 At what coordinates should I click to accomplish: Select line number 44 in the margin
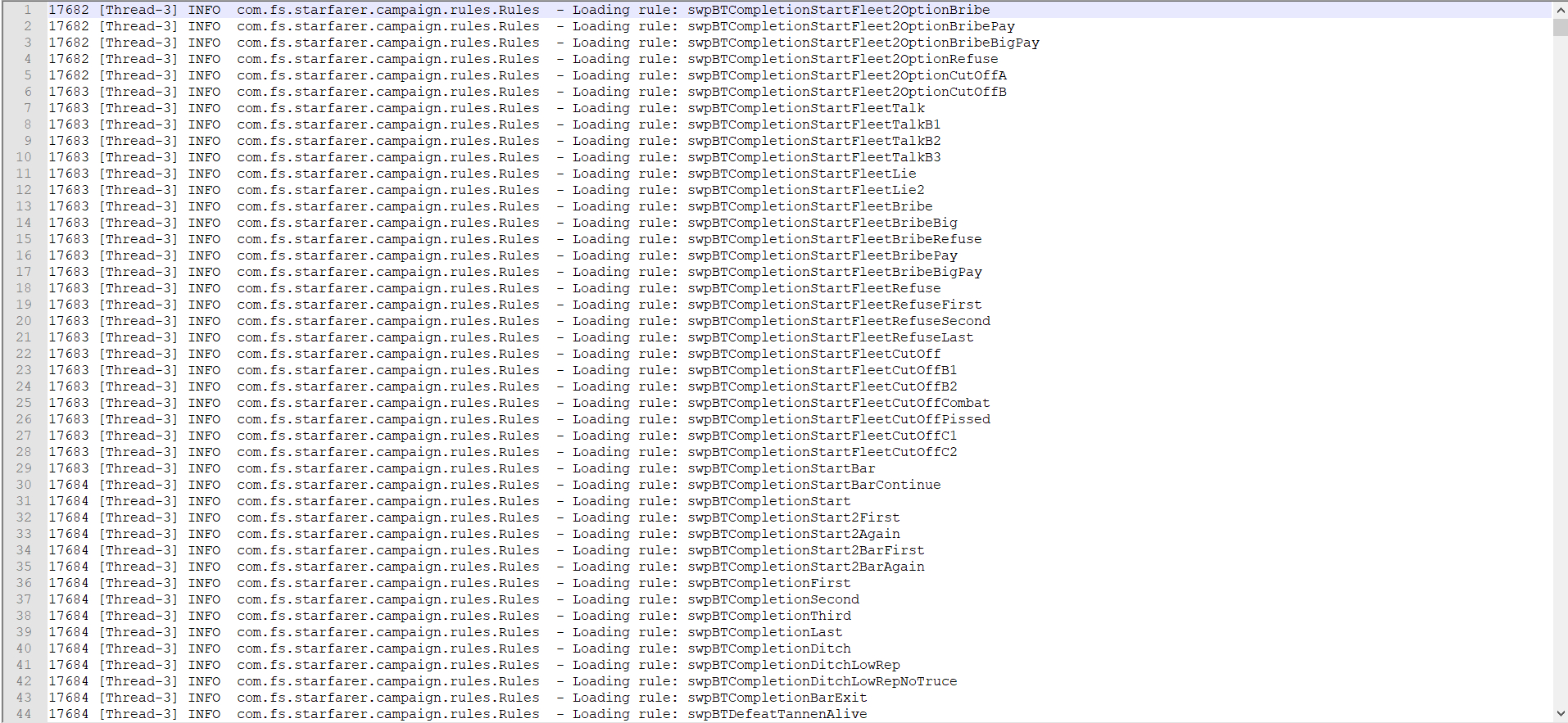click(24, 714)
